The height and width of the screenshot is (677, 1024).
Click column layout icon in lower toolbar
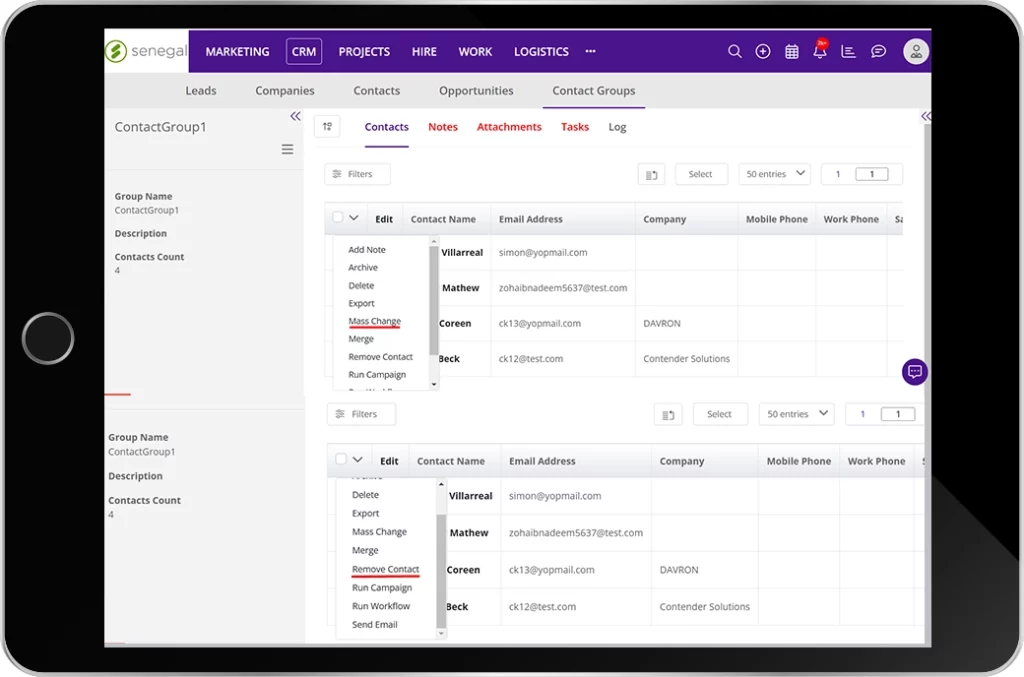[x=668, y=415]
